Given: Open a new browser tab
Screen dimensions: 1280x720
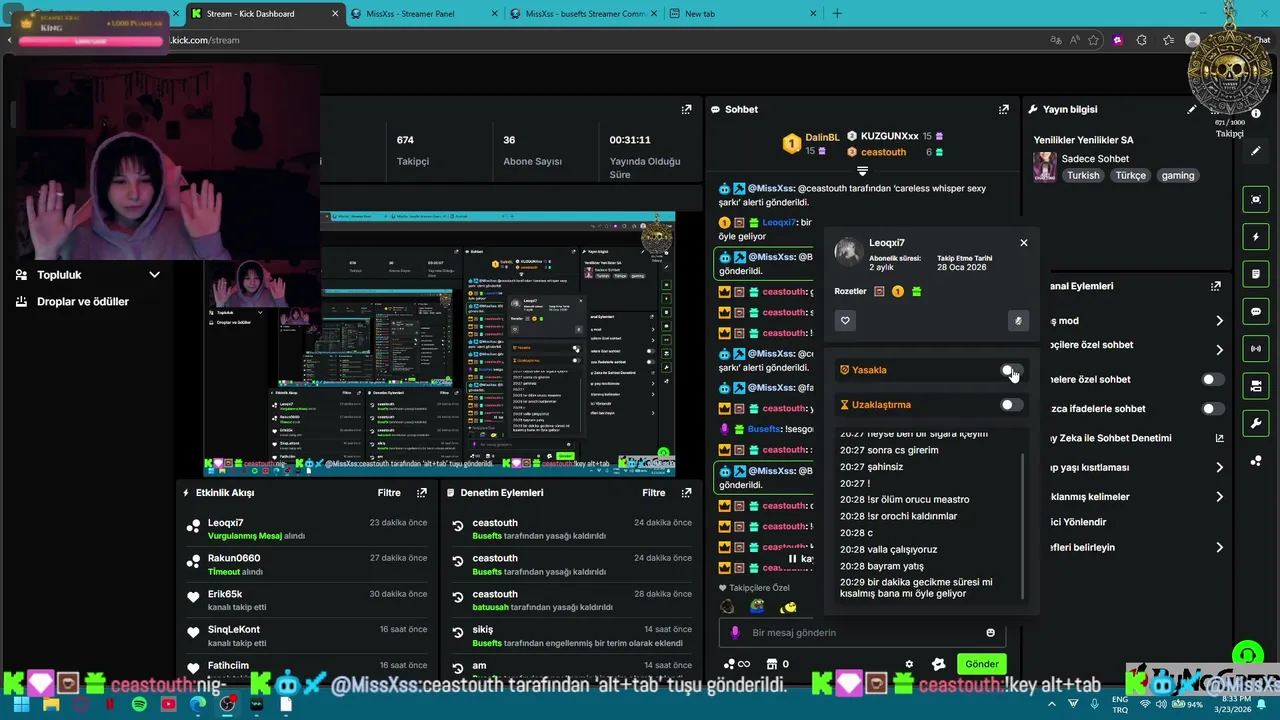Looking at the screenshot, I should [x=837, y=14].
